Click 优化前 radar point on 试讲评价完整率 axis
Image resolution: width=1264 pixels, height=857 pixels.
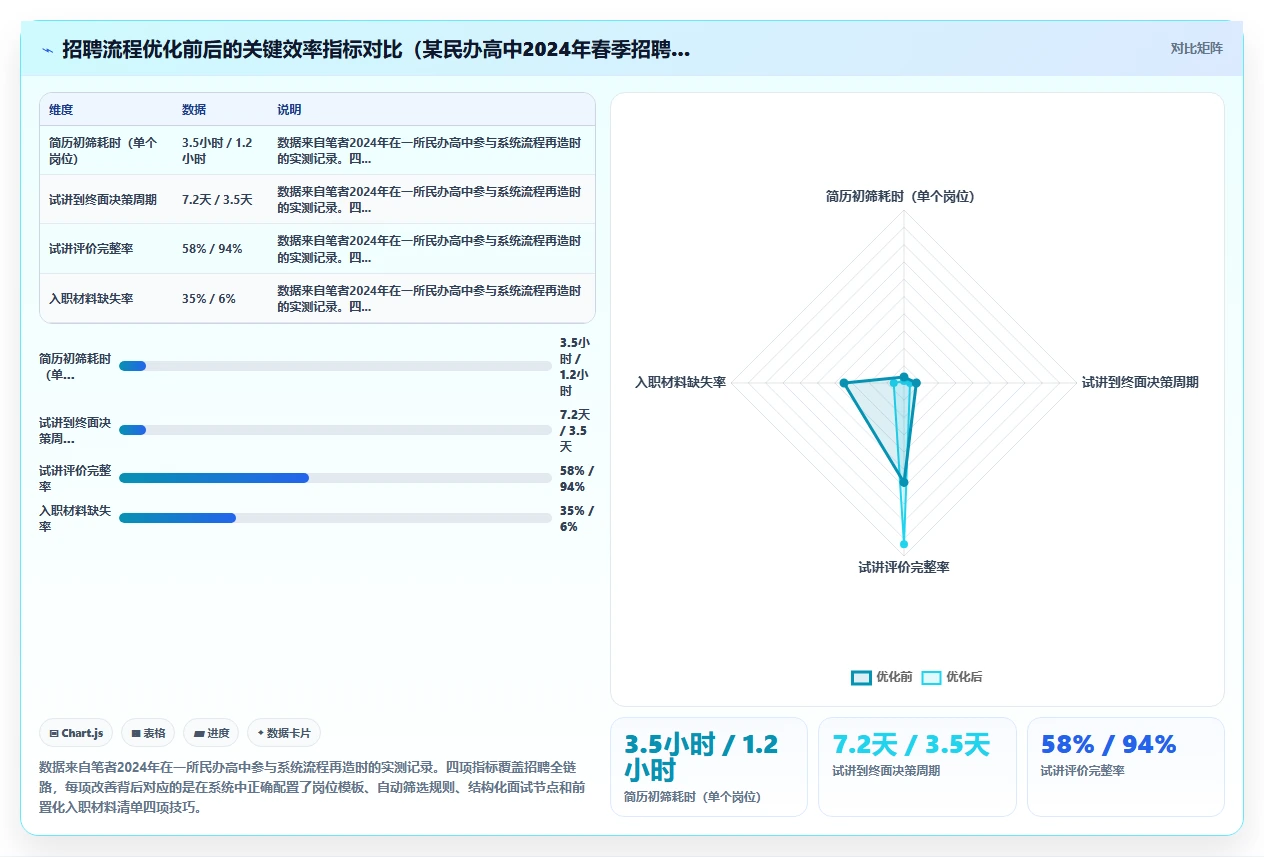click(904, 482)
